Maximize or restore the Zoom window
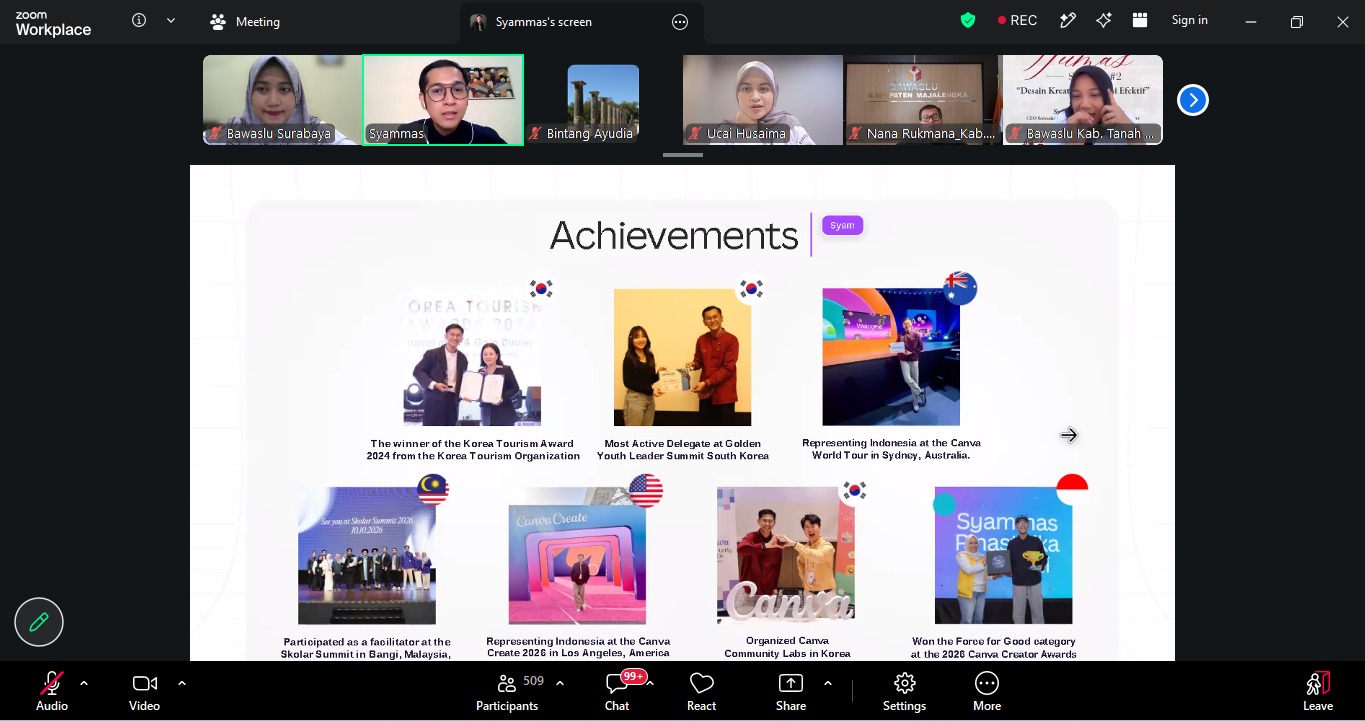 [1297, 21]
